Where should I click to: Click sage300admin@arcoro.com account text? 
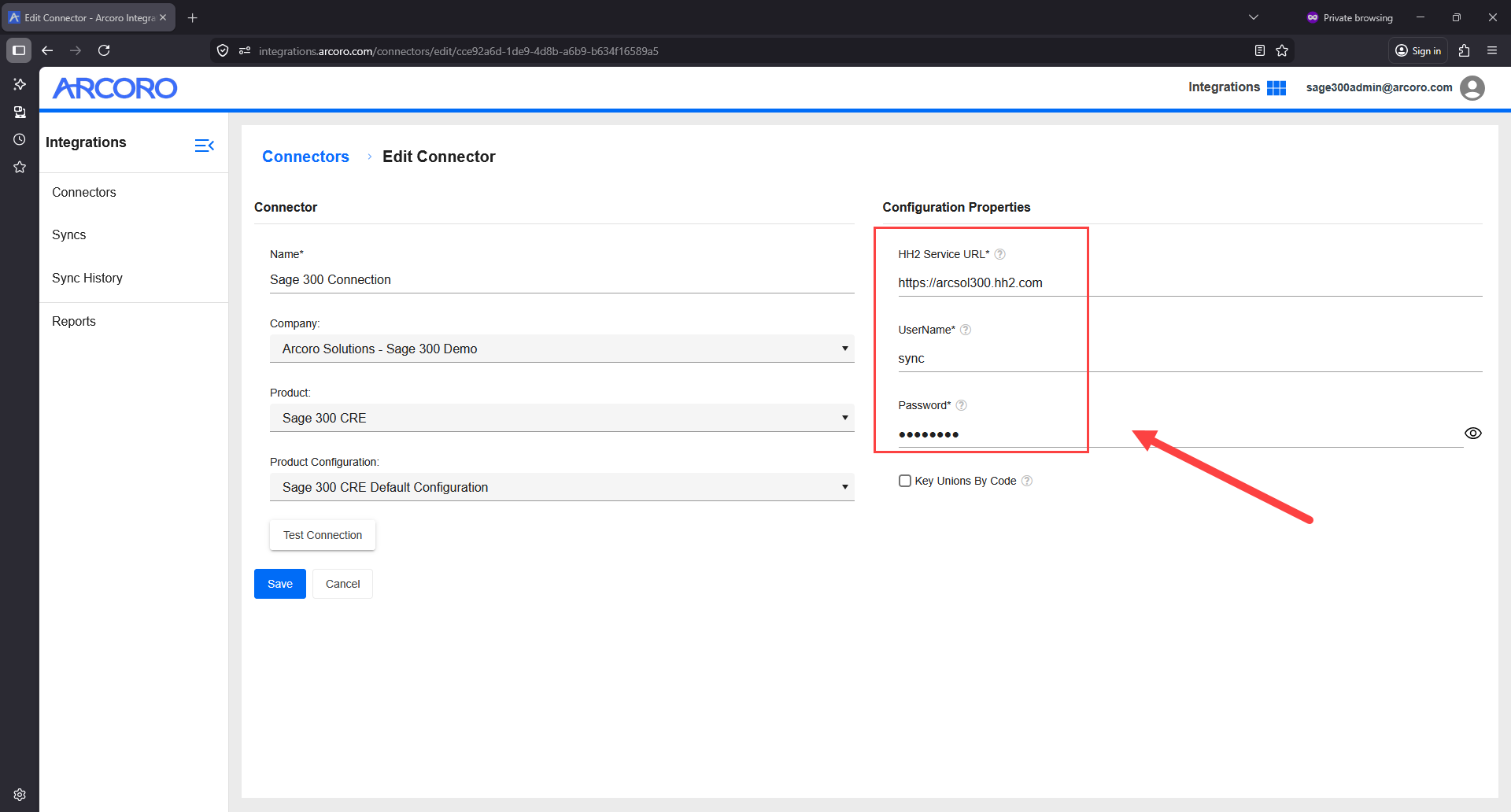tap(1379, 87)
